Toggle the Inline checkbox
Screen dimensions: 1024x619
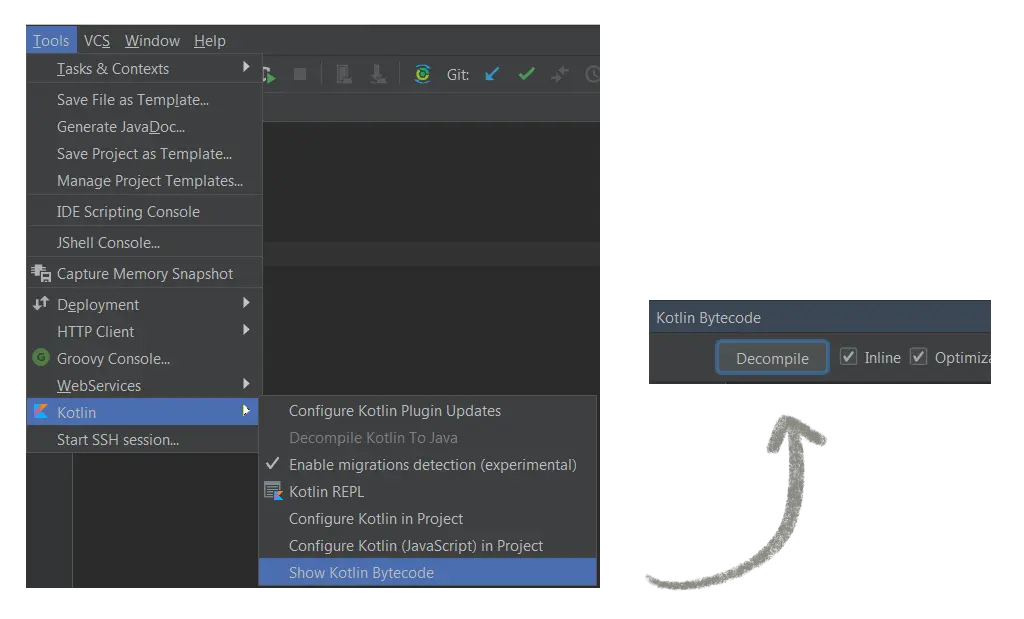tap(848, 357)
